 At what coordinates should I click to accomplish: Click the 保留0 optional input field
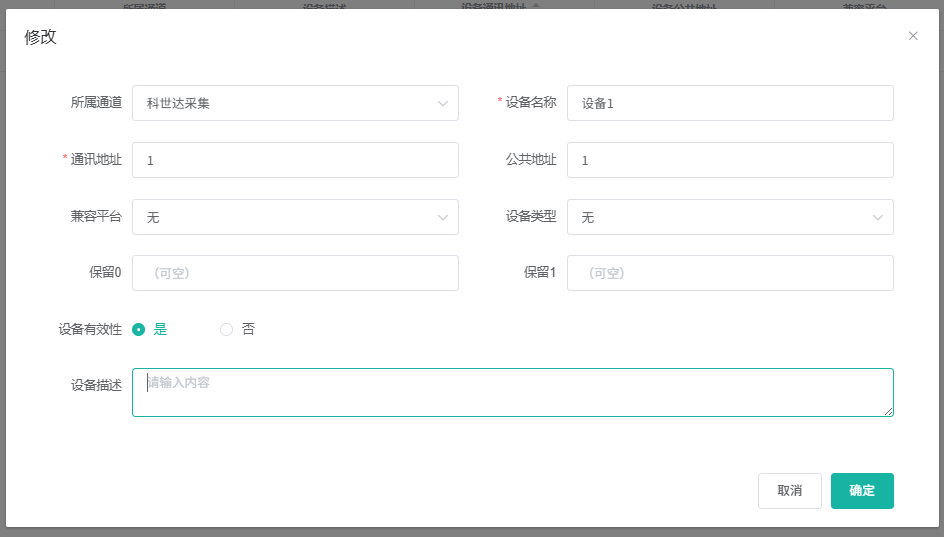coord(295,273)
